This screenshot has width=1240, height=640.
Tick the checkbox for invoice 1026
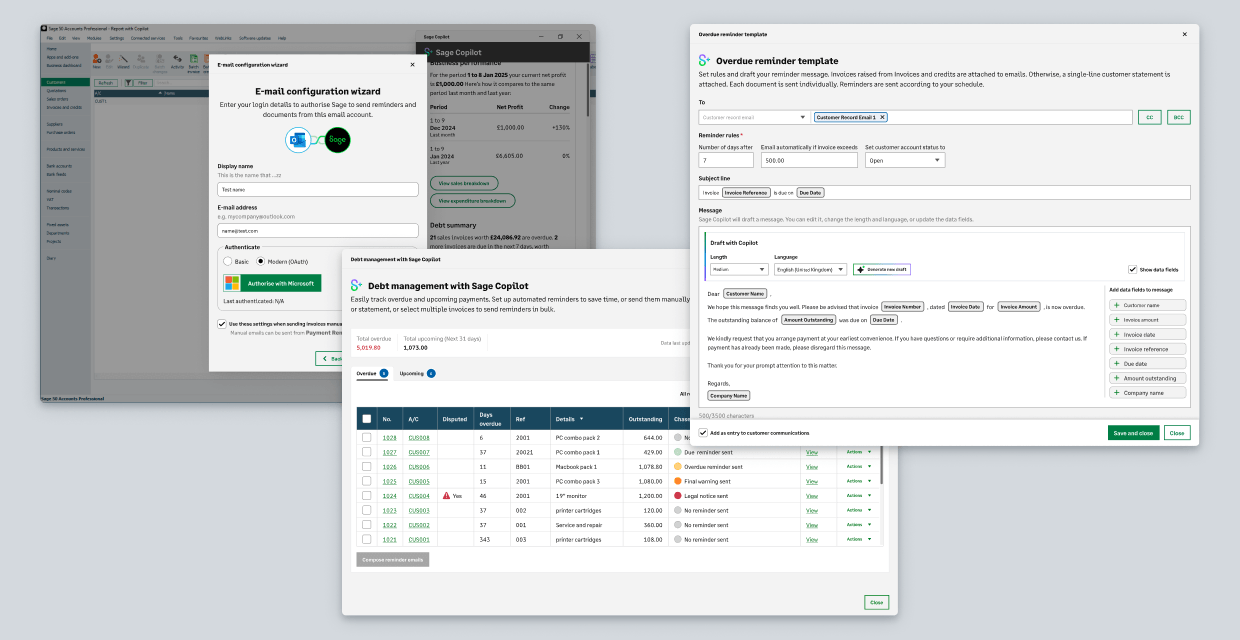tap(366, 467)
